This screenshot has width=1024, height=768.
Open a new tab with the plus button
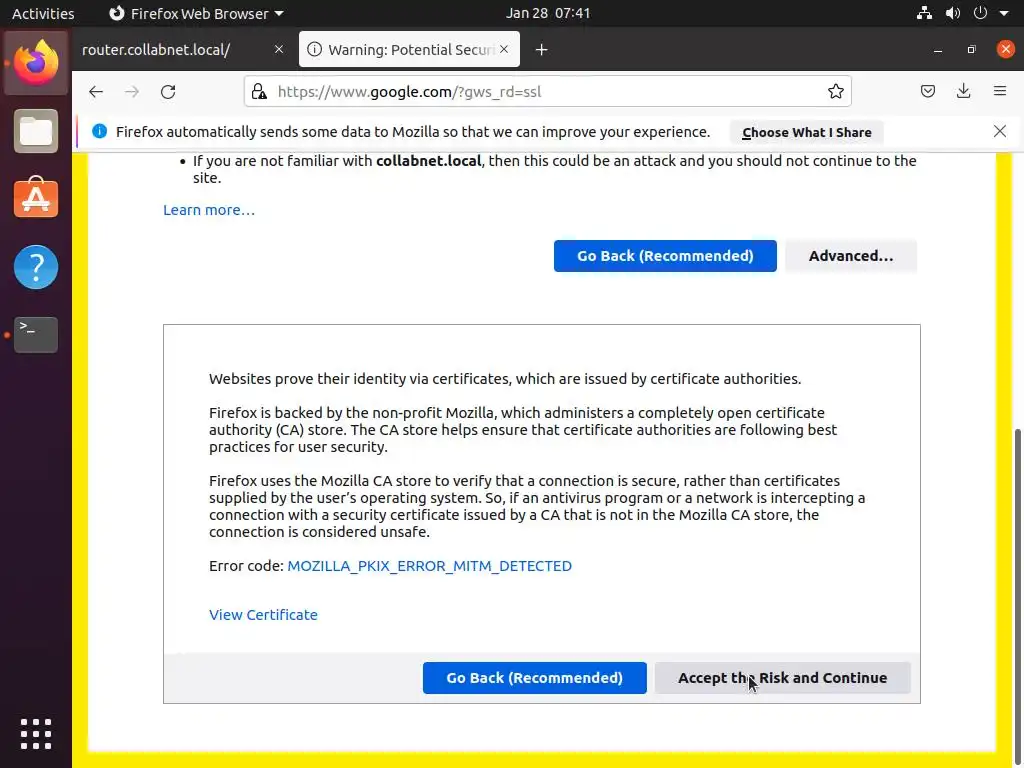541,50
